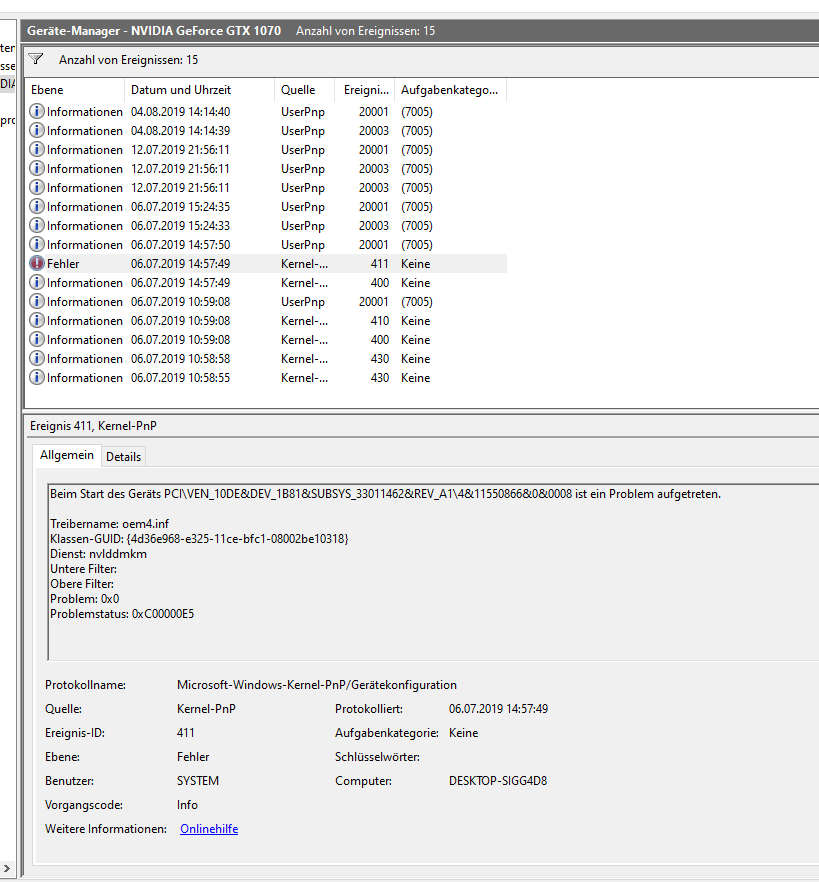
Task: Click the Protokolliert value 06.07.2019 14:57:49
Action: pos(498,709)
